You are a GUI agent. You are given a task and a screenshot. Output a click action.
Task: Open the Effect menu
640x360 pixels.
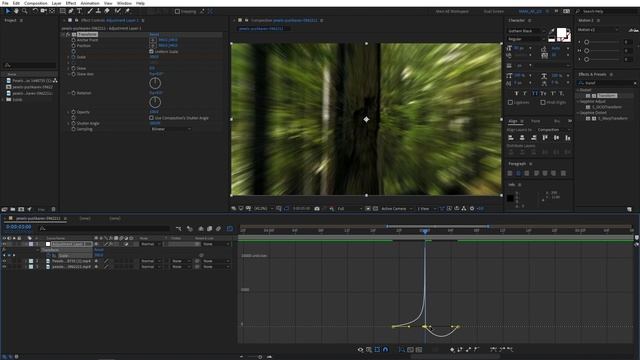71,3
